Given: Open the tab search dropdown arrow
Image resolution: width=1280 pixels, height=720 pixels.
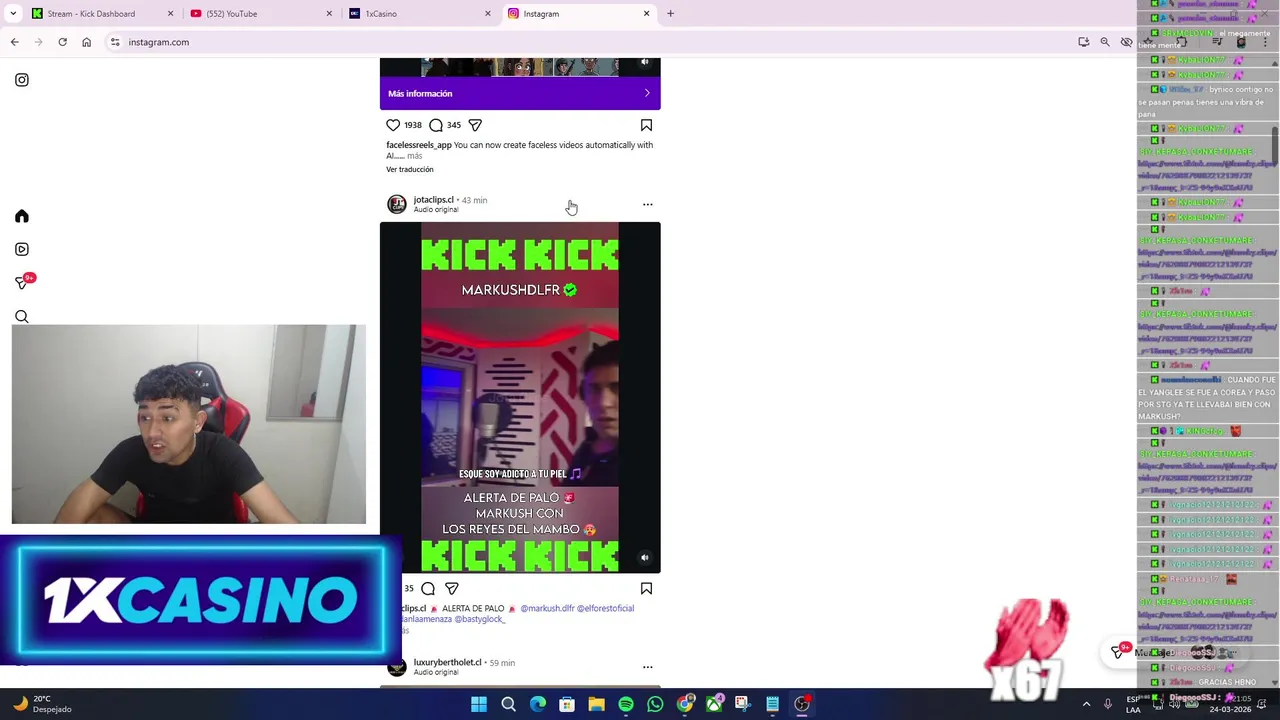Looking at the screenshot, I should point(13,14).
